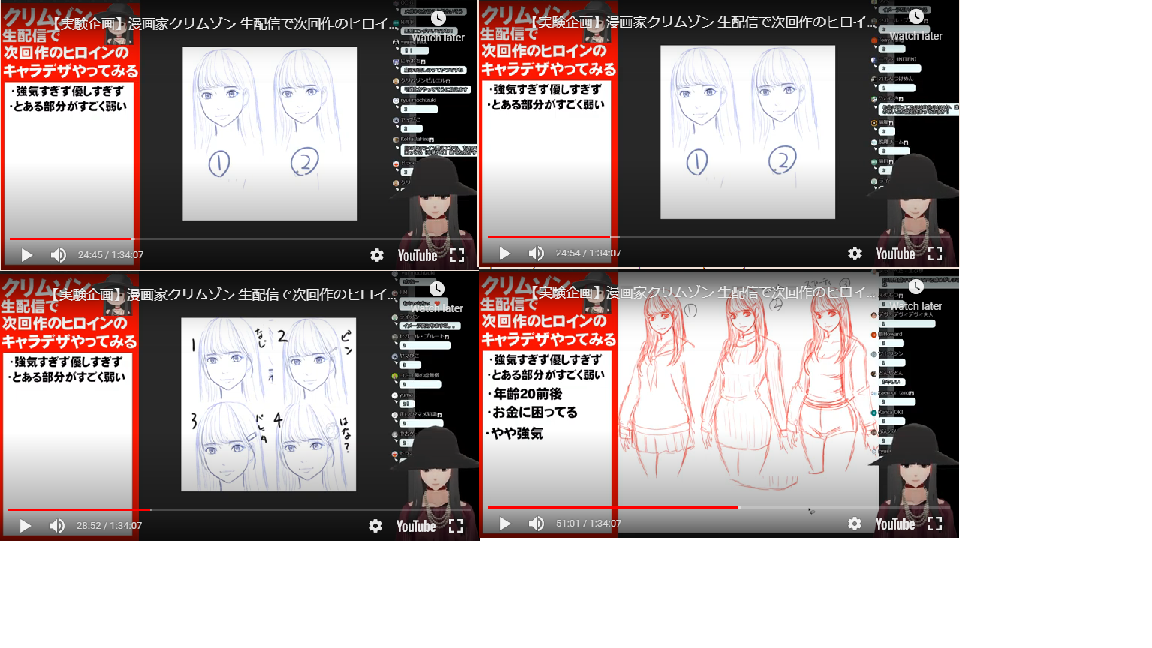Click the 24:45 / 1:34:07 time display
This screenshot has width=1152, height=648.
point(111,255)
